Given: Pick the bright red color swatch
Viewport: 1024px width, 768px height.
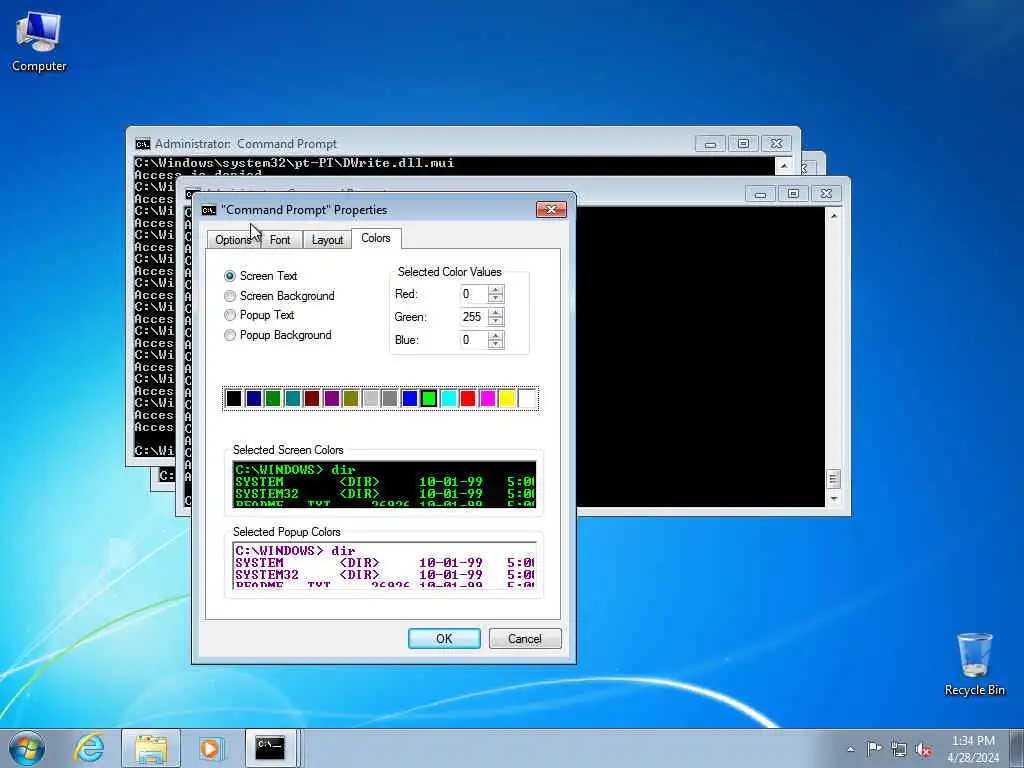Looking at the screenshot, I should click(x=468, y=398).
